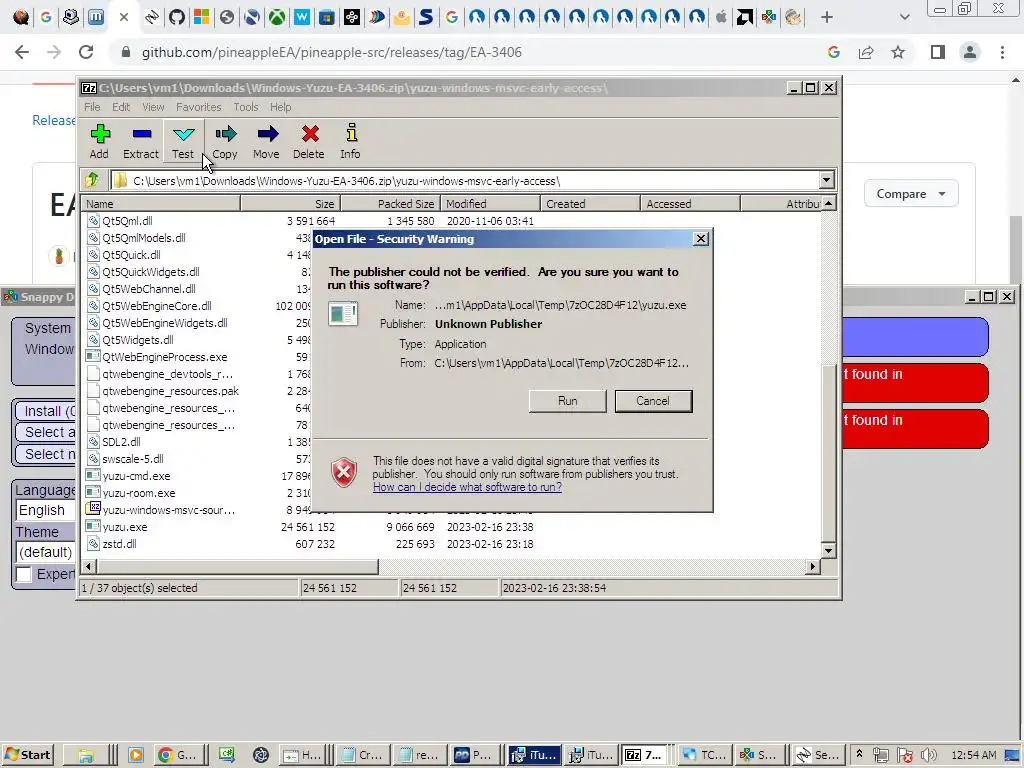Click the horizontal scrollbar right arrow in 7-Zip

(x=812, y=567)
